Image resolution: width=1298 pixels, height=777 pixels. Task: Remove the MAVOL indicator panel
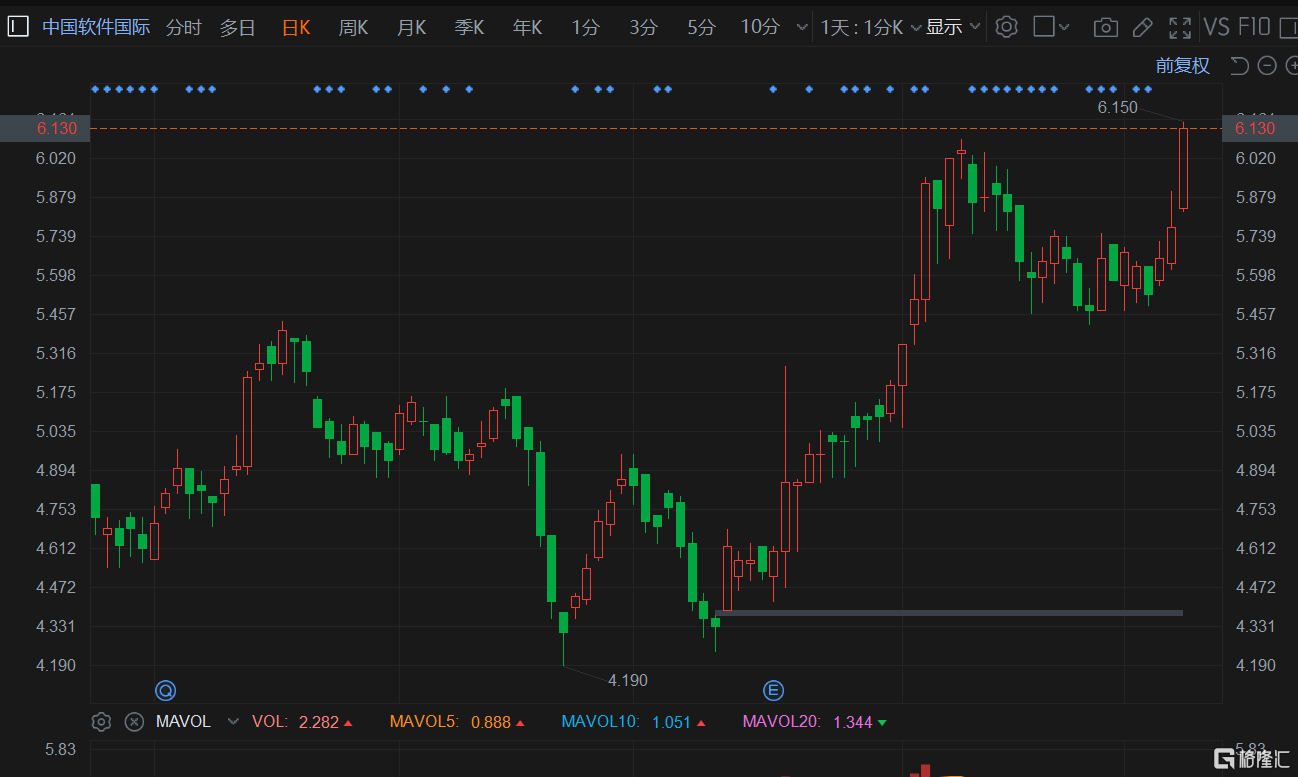(134, 721)
